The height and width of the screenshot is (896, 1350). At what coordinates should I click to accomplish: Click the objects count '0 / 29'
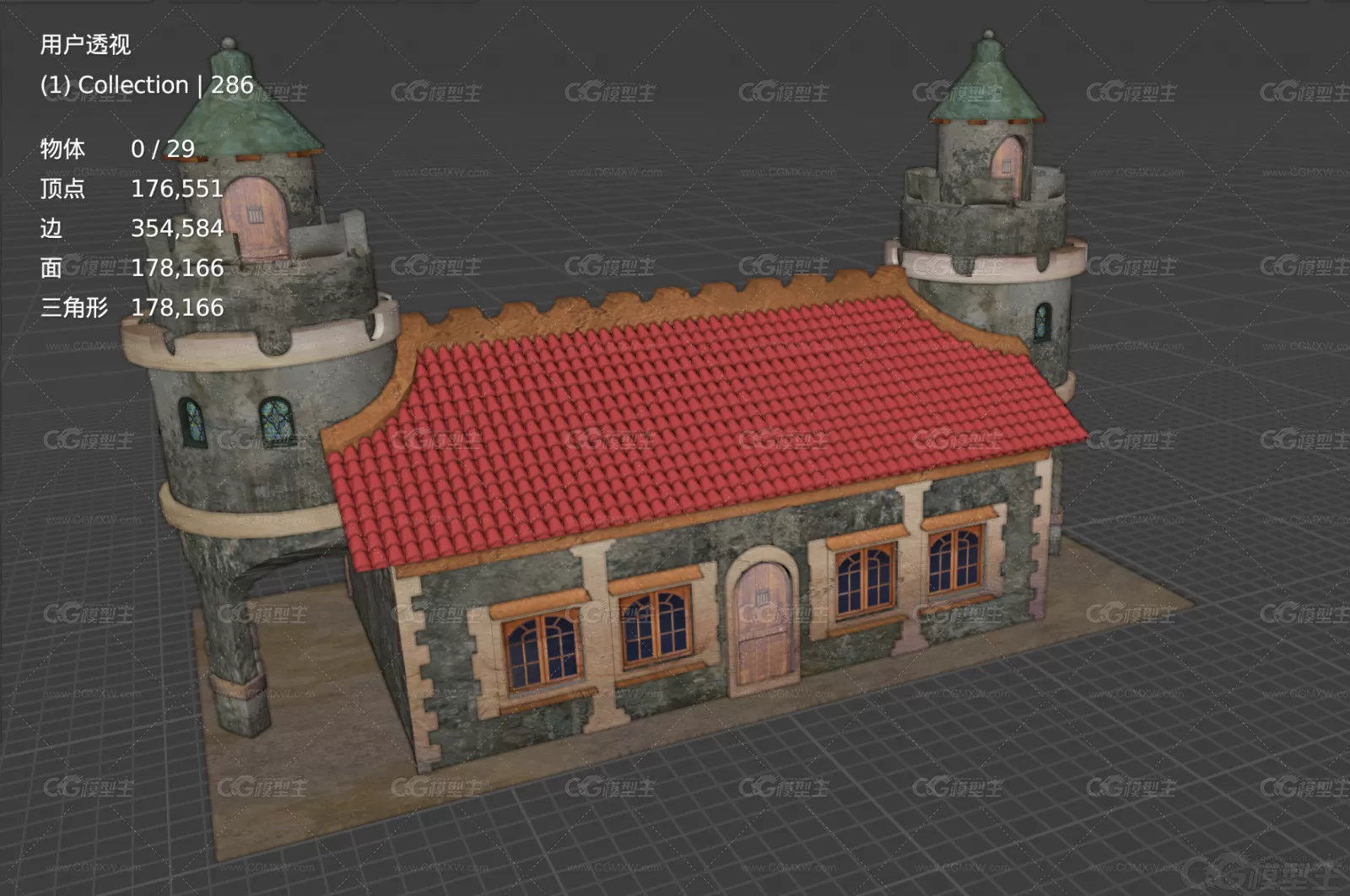click(163, 148)
